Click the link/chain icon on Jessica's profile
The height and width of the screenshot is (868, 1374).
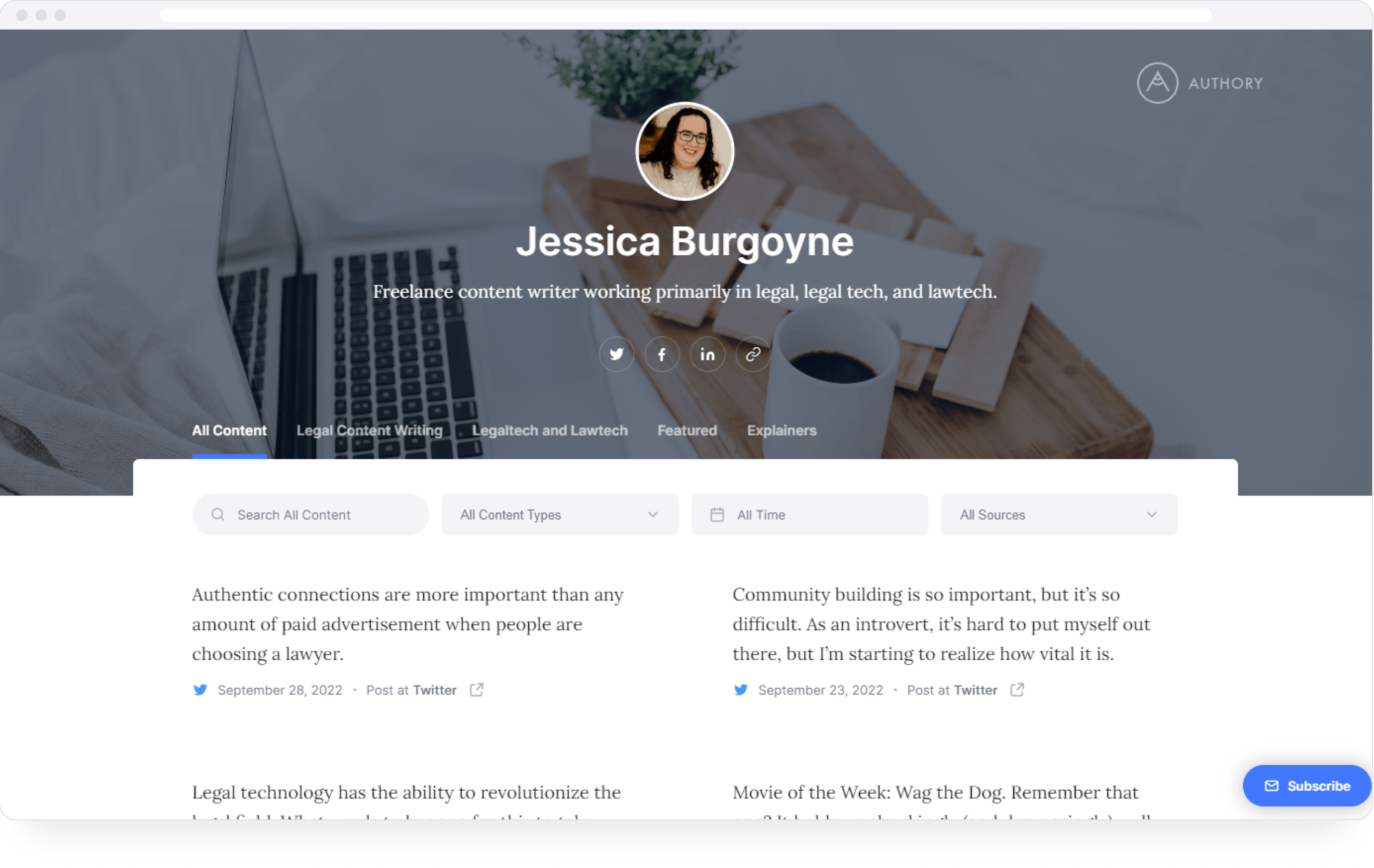tap(752, 354)
